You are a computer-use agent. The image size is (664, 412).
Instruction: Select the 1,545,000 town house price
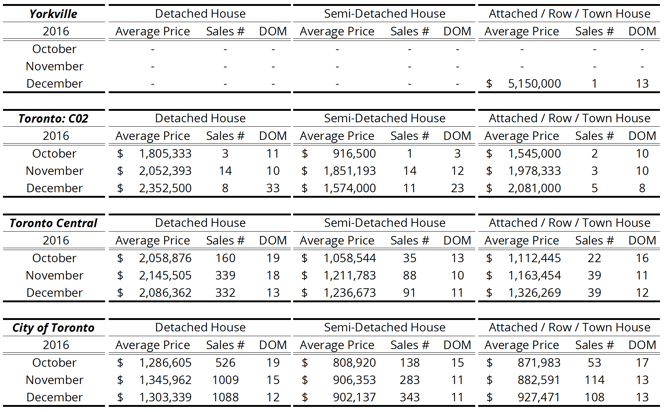pos(534,153)
